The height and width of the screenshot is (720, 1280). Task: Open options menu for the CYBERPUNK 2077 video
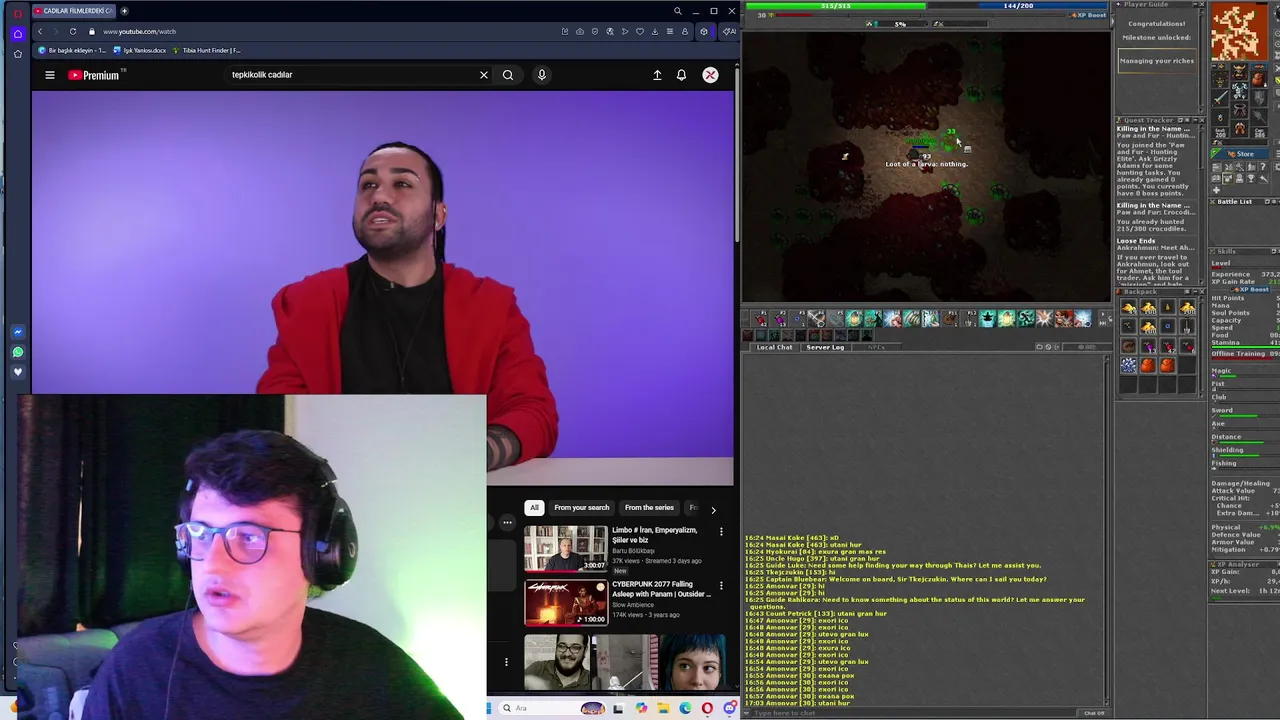coord(721,586)
